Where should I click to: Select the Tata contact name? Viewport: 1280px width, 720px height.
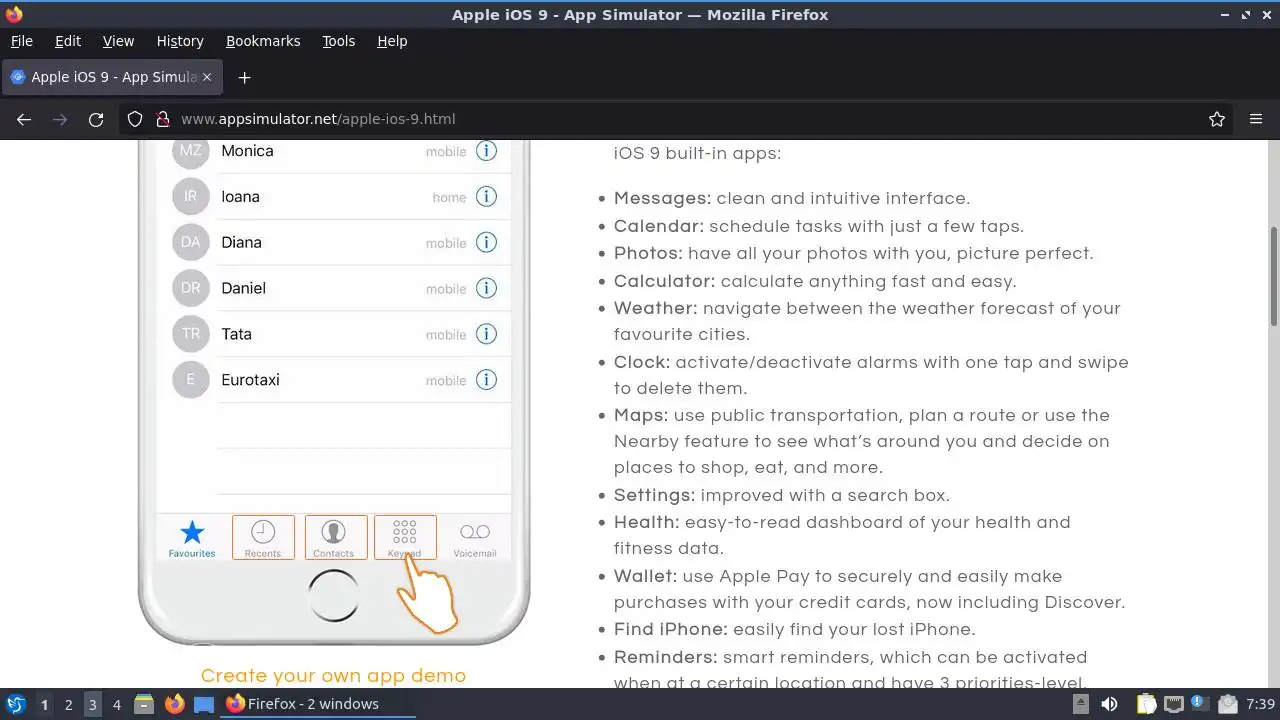tap(236, 334)
